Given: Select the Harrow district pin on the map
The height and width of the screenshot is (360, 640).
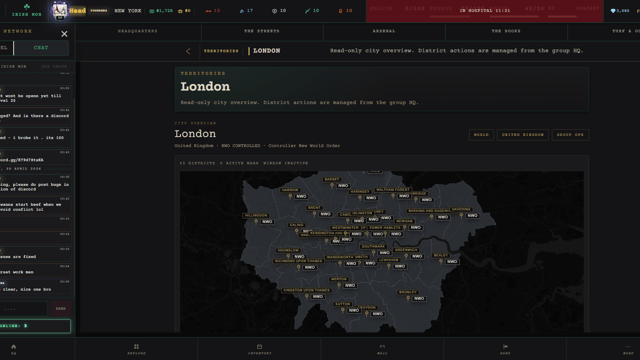Looking at the screenshot, I should point(290,196).
